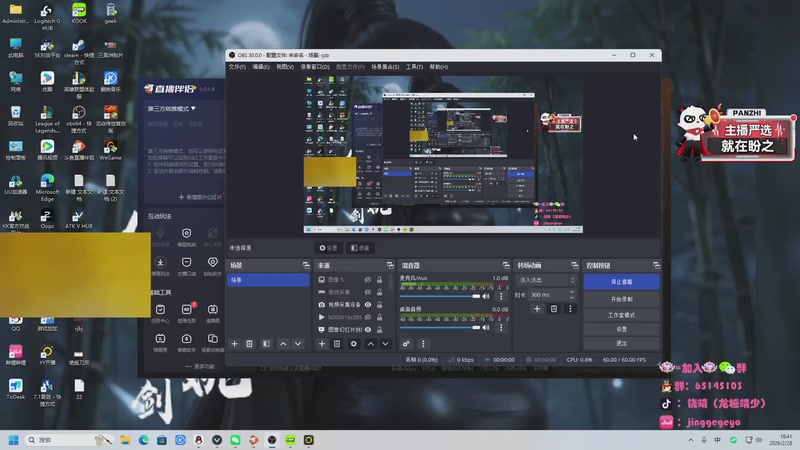Open source 属性 button above Scenes panel
This screenshot has height=450, width=800.
click(x=329, y=248)
